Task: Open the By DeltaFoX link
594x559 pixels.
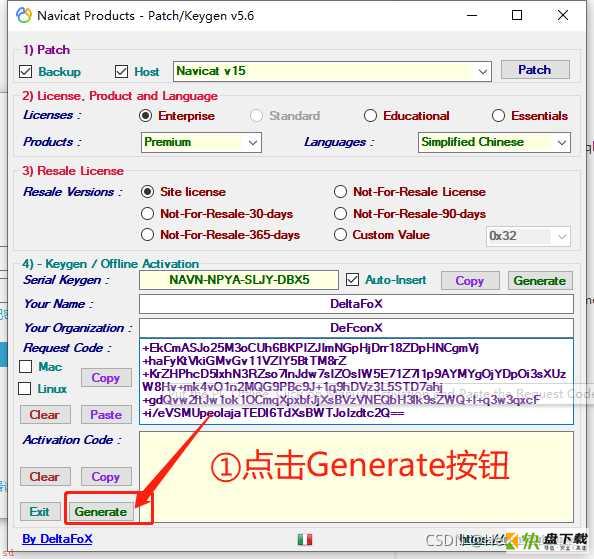Action: [57, 539]
